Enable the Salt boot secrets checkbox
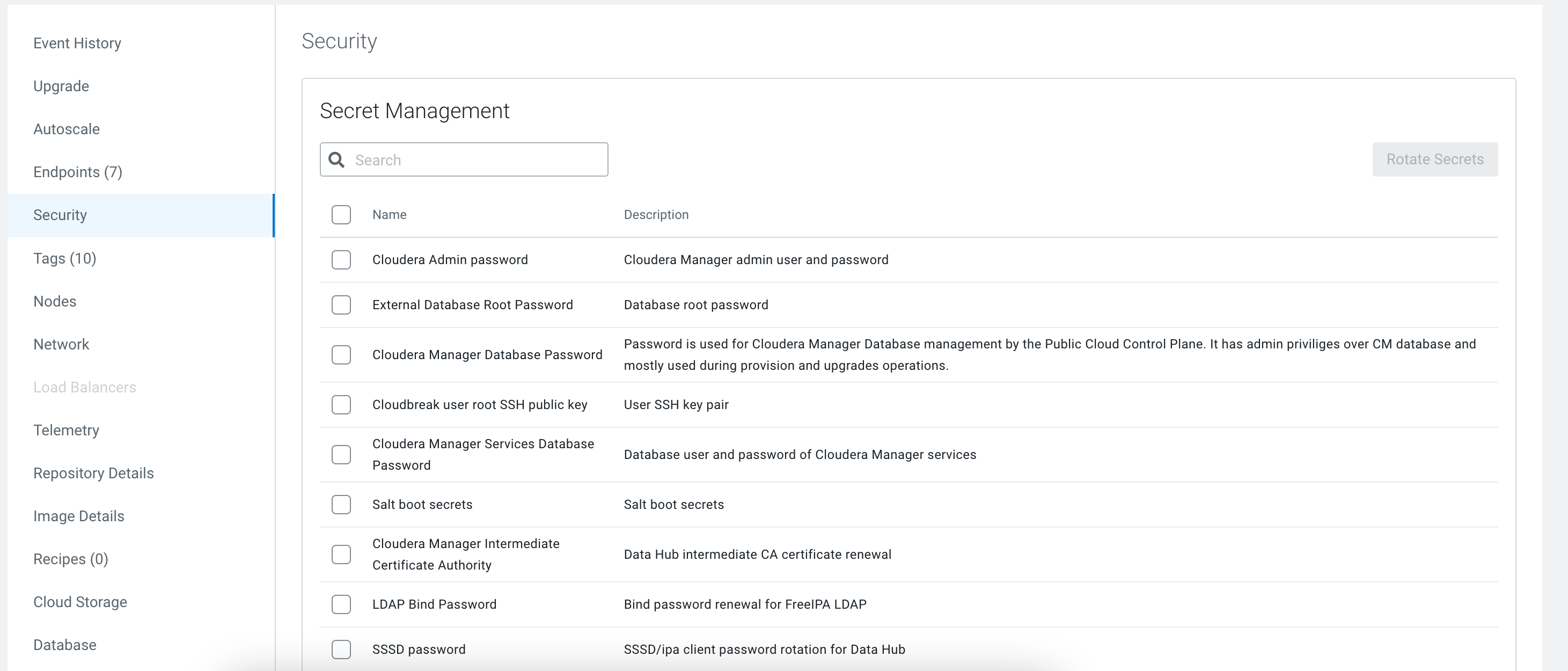Viewport: 1568px width, 671px height. pos(341,504)
